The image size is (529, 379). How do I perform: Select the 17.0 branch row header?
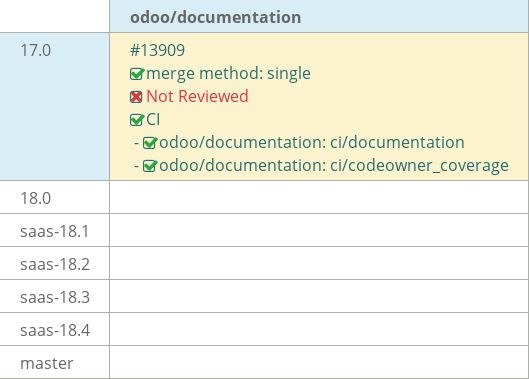click(x=55, y=107)
